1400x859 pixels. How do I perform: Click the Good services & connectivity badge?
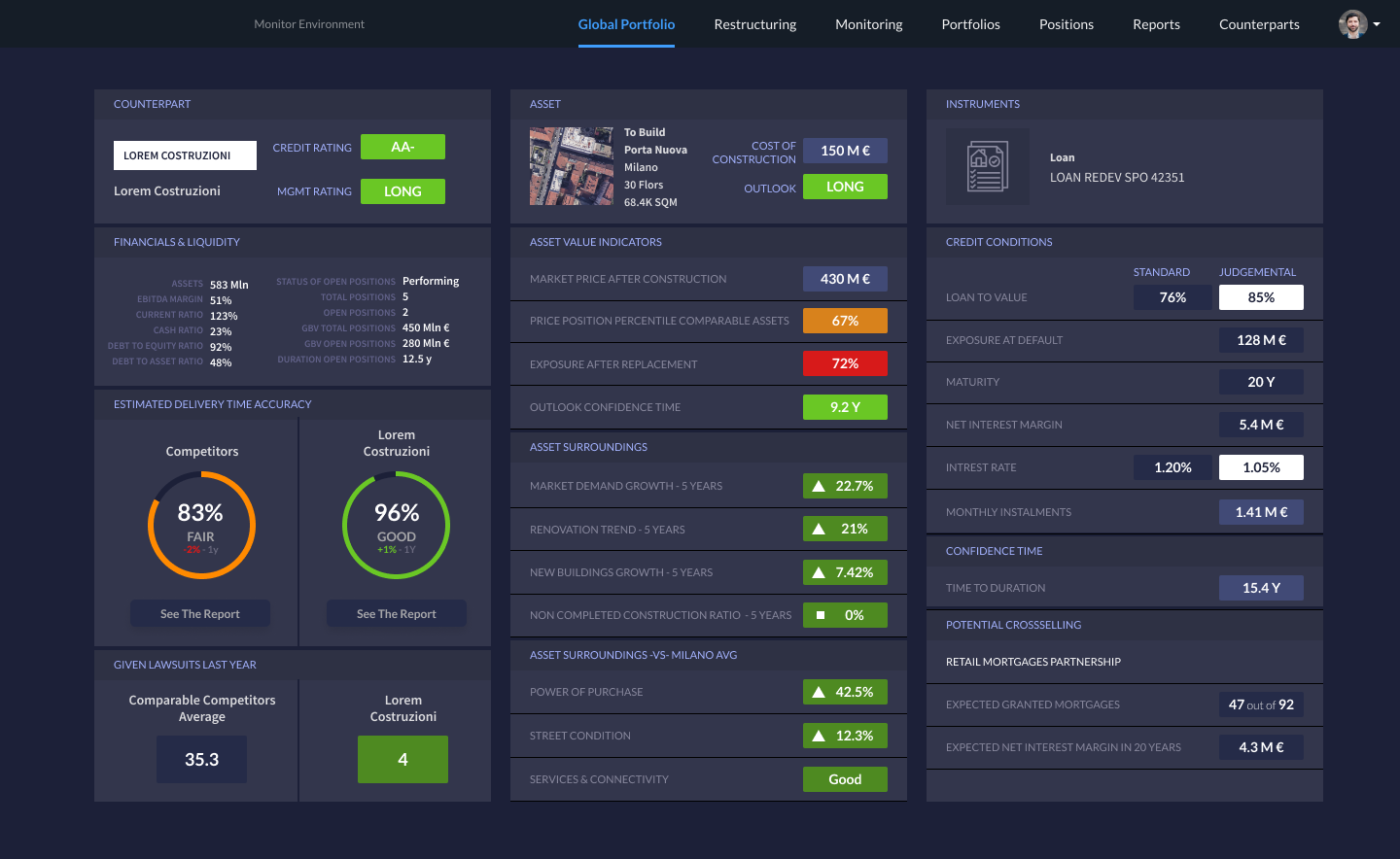845,779
